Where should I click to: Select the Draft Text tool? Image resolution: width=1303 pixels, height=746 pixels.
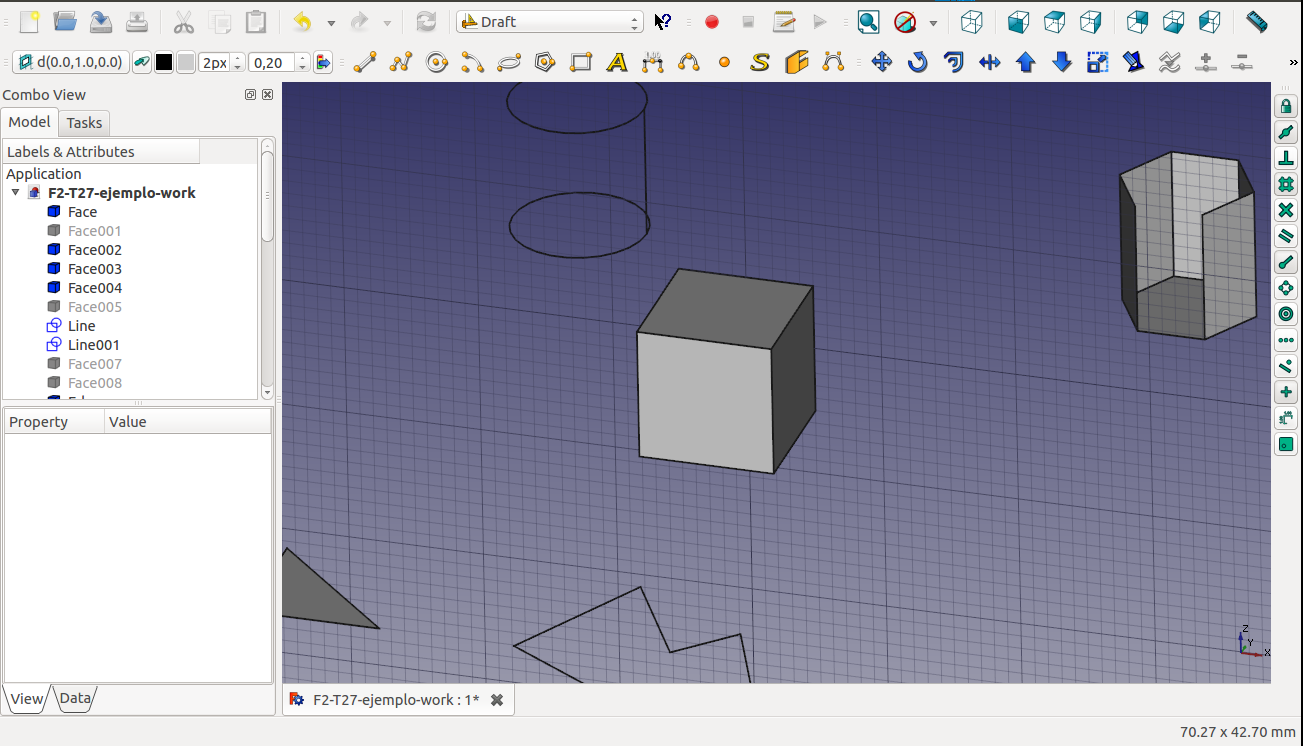tap(617, 62)
